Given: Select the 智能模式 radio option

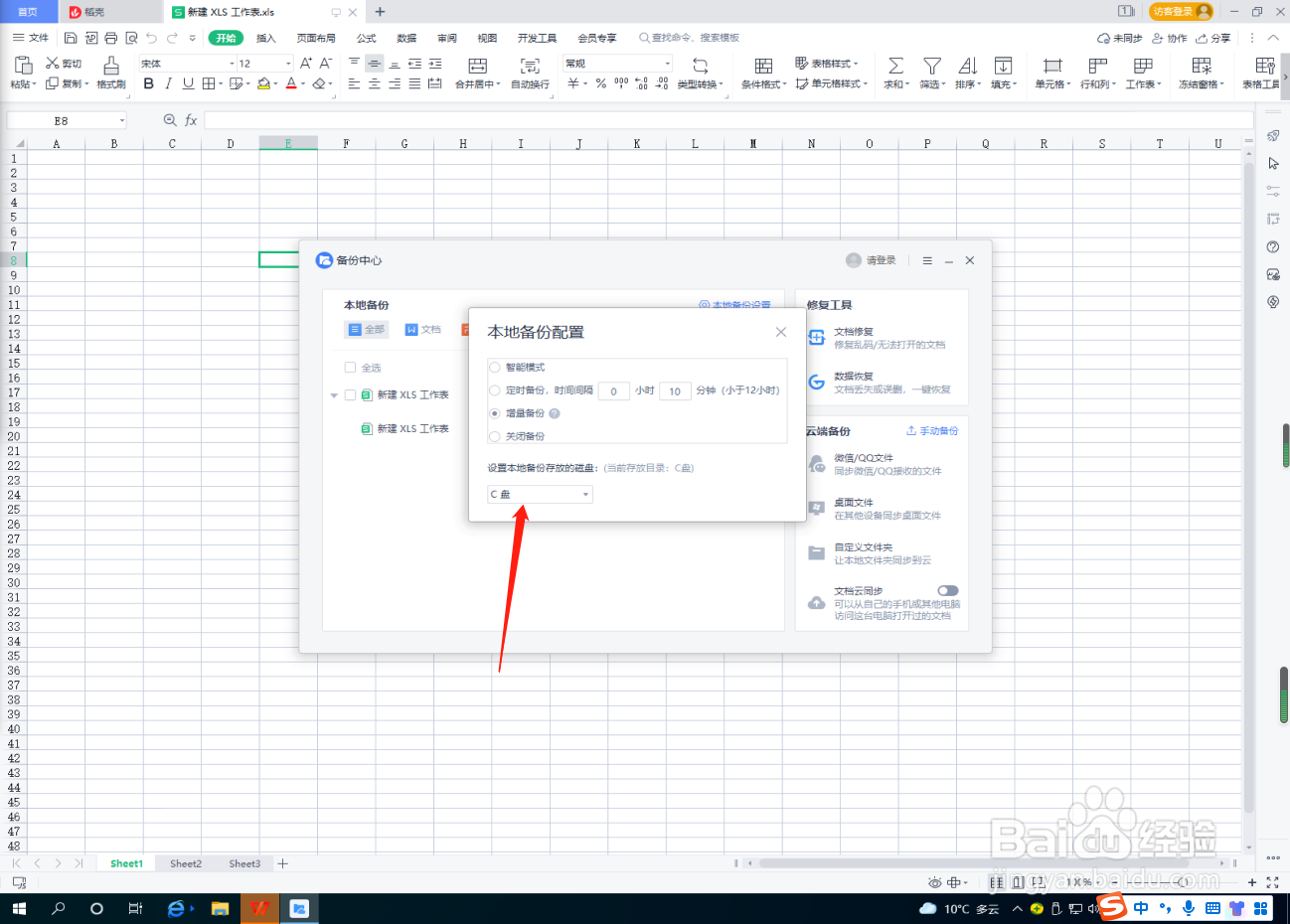Looking at the screenshot, I should pyautogui.click(x=495, y=368).
